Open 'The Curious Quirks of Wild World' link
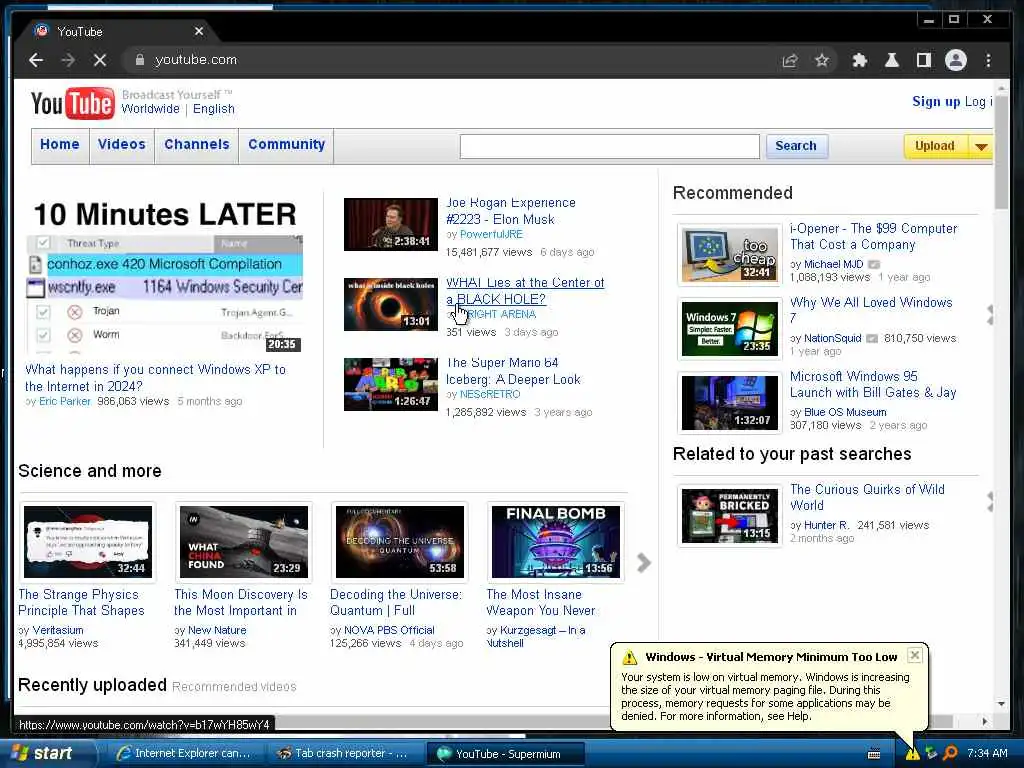The height and width of the screenshot is (768, 1024). tap(867, 497)
